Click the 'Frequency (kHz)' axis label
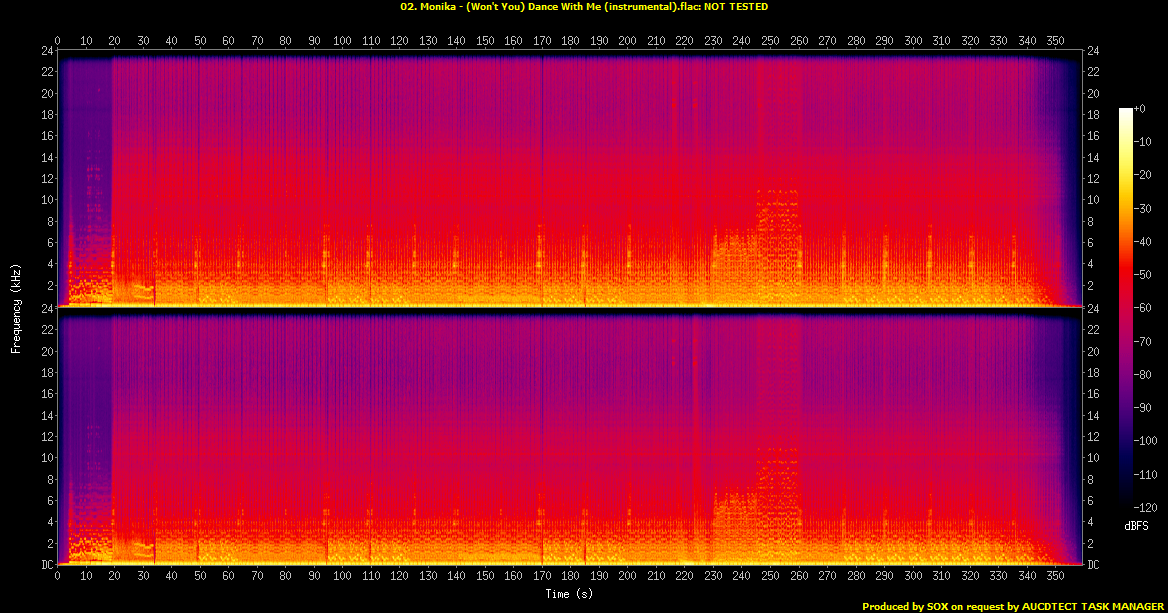 click(x=16, y=308)
